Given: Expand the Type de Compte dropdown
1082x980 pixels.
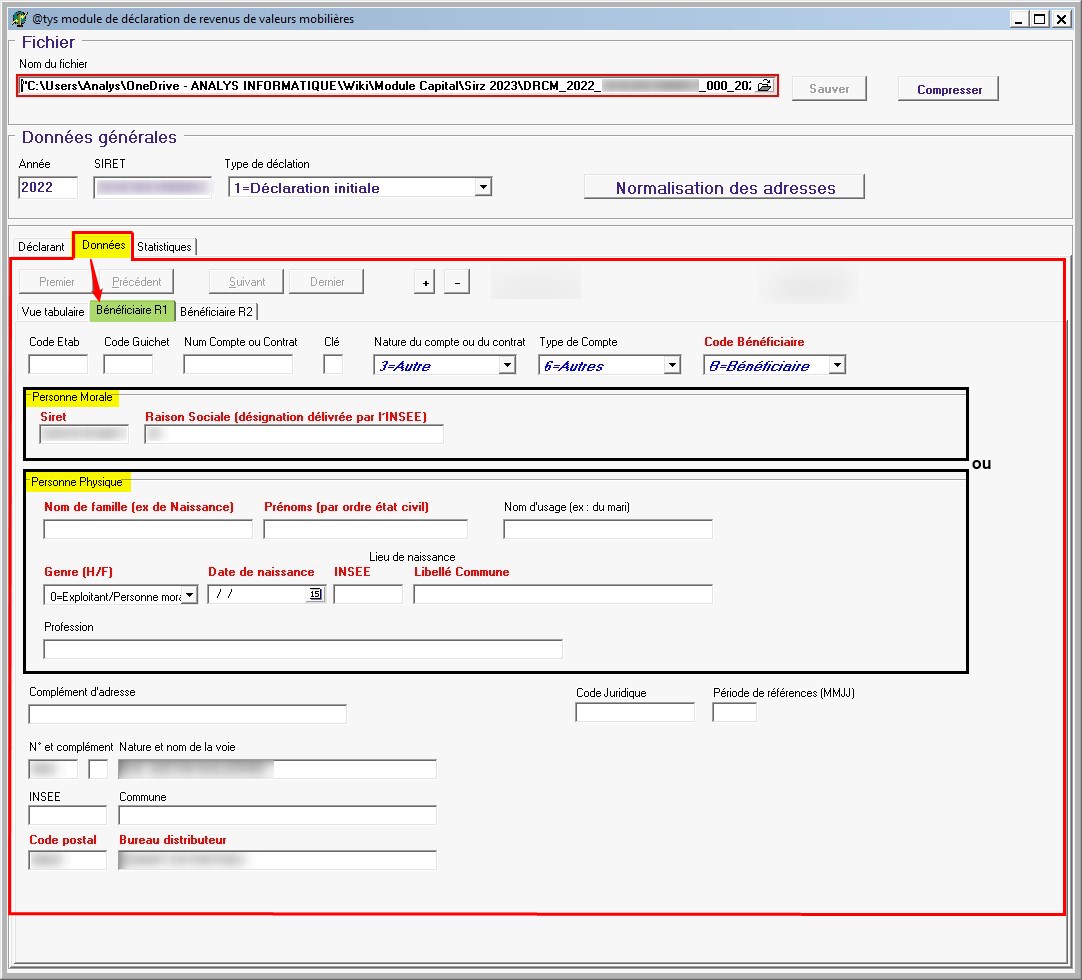Looking at the screenshot, I should pos(672,365).
